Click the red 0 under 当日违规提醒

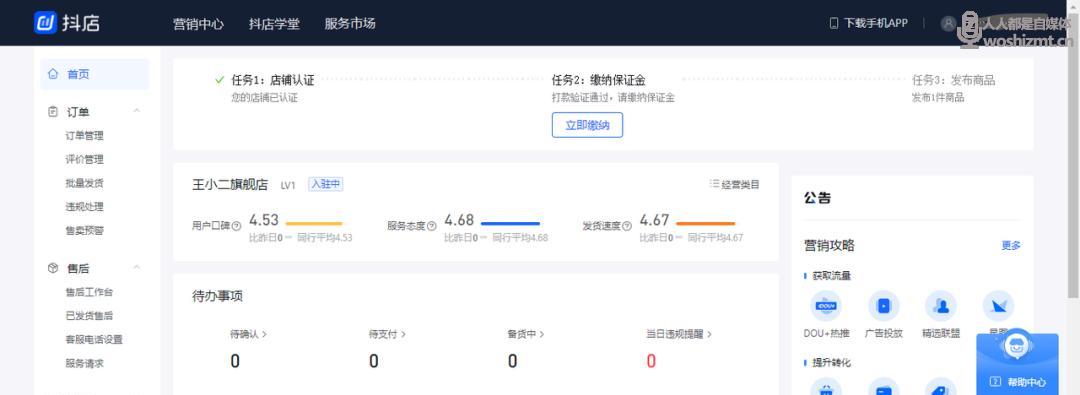pos(651,361)
